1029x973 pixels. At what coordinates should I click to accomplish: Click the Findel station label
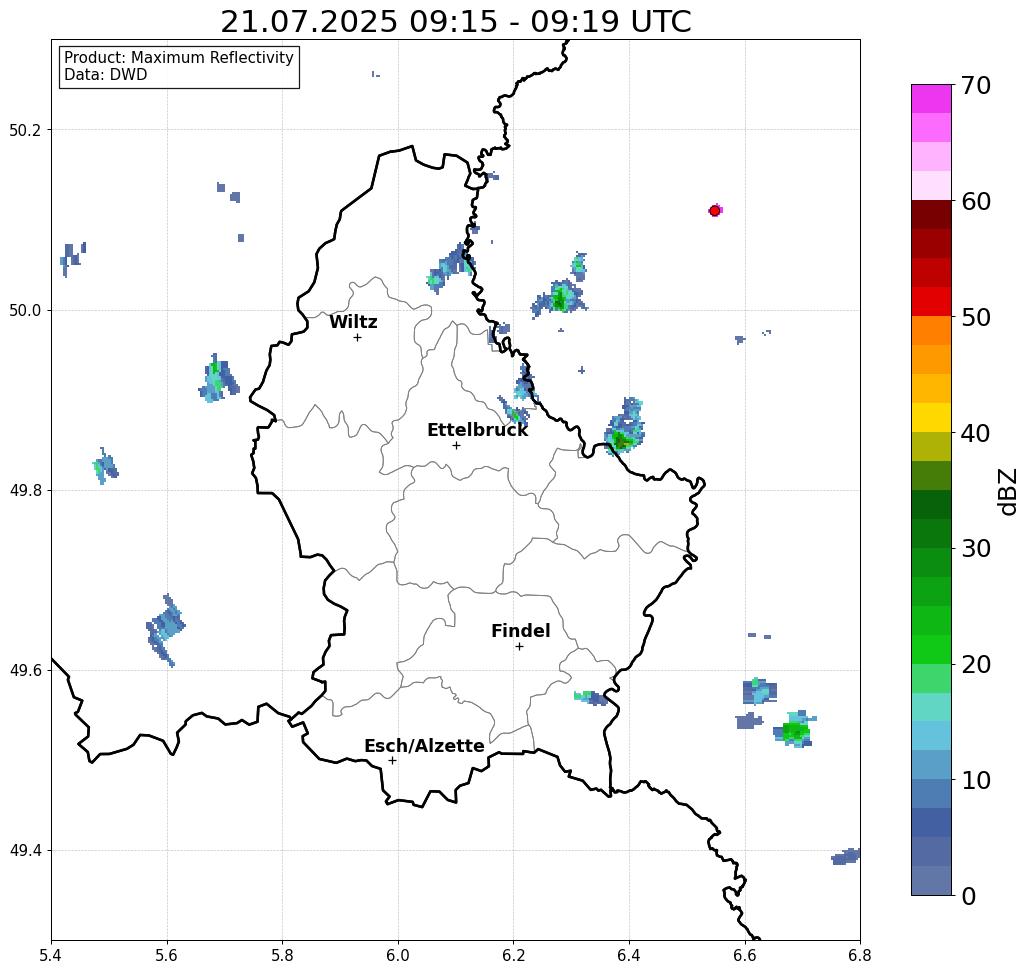[x=520, y=631]
